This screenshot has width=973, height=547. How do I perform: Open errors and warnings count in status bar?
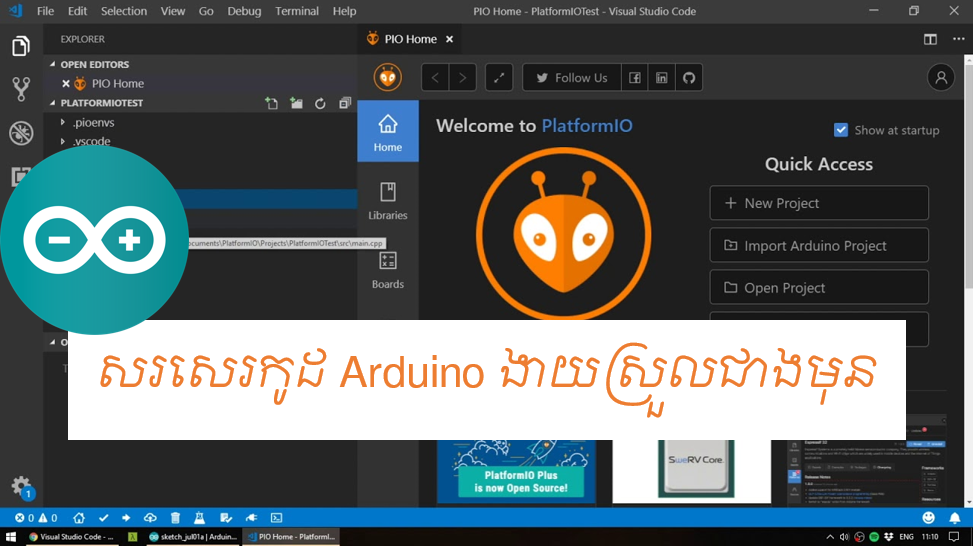36,518
